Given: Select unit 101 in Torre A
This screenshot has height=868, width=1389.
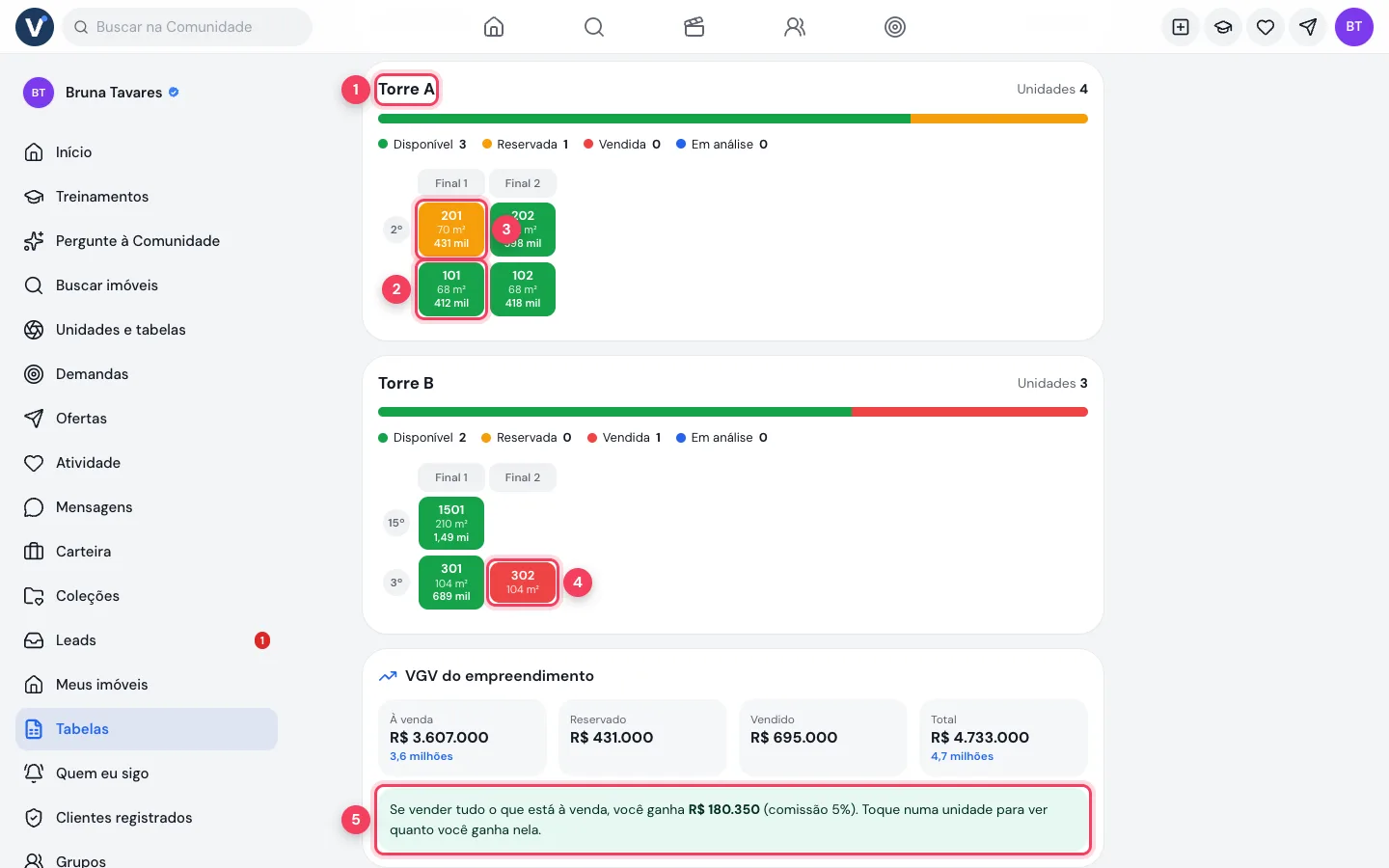Looking at the screenshot, I should [x=451, y=289].
